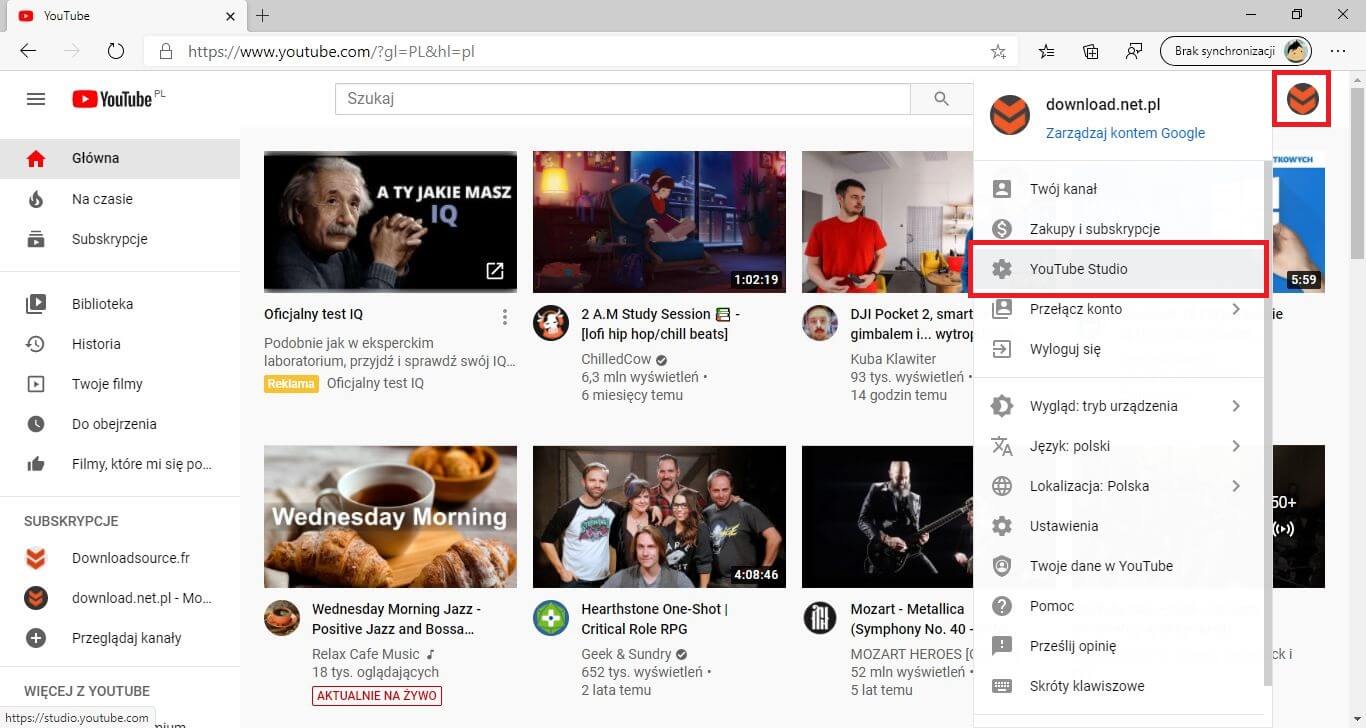Select Zakupy i subskrypcje
The width and height of the screenshot is (1366, 728).
(1118, 229)
